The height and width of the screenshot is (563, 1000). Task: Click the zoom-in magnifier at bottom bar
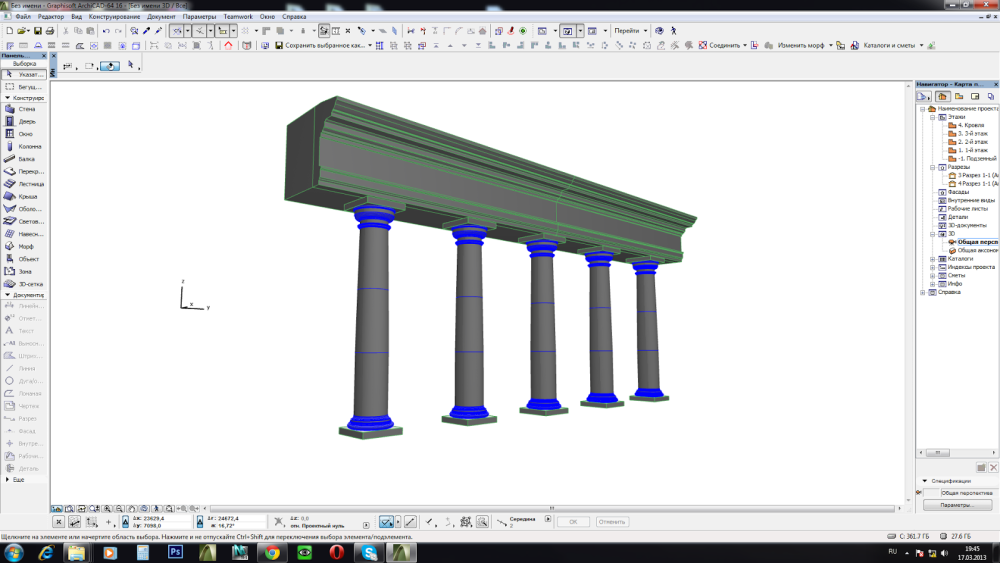[x=107, y=509]
